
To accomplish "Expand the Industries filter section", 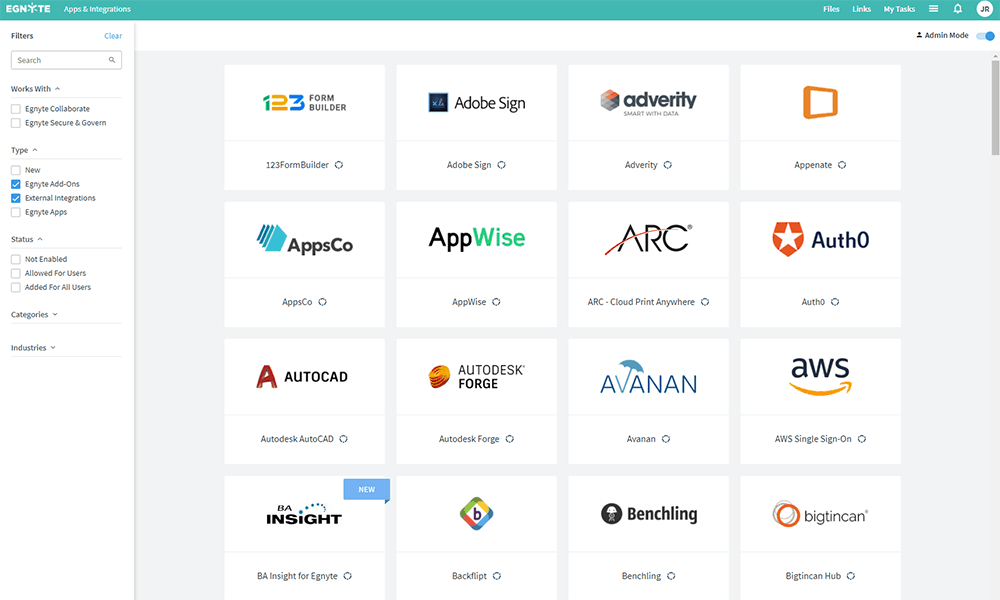I will pos(33,348).
